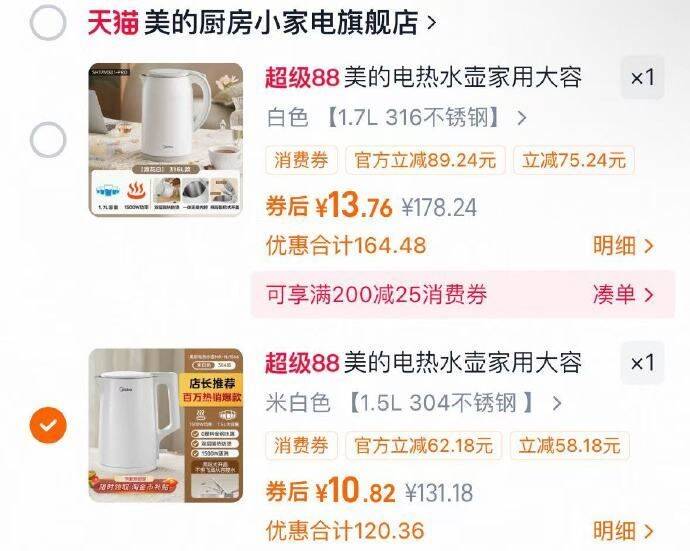The height and width of the screenshot is (551, 690).
Task: Tap 立减58.18元 discount tag
Action: click(x=570, y=445)
